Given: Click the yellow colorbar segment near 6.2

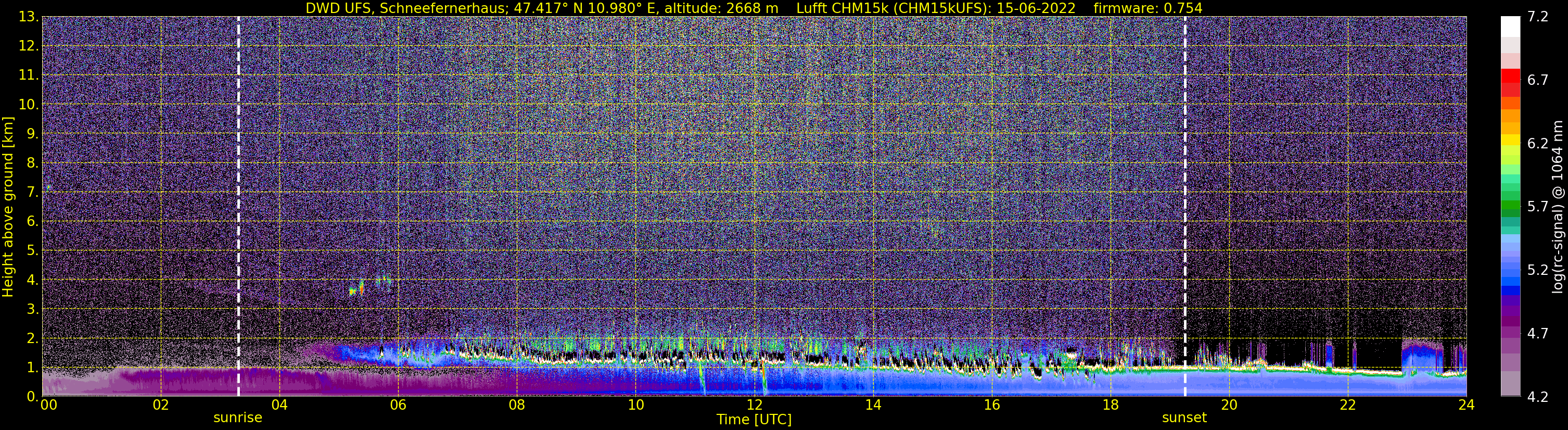Looking at the screenshot, I should 1510,140.
